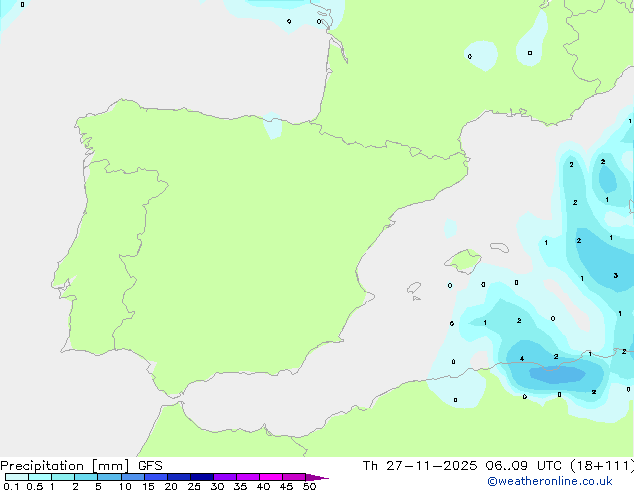634x490 pixels.
Task: Click the 'Precipitation [mm] GFS' title text
Action: pyautogui.click(x=81, y=466)
